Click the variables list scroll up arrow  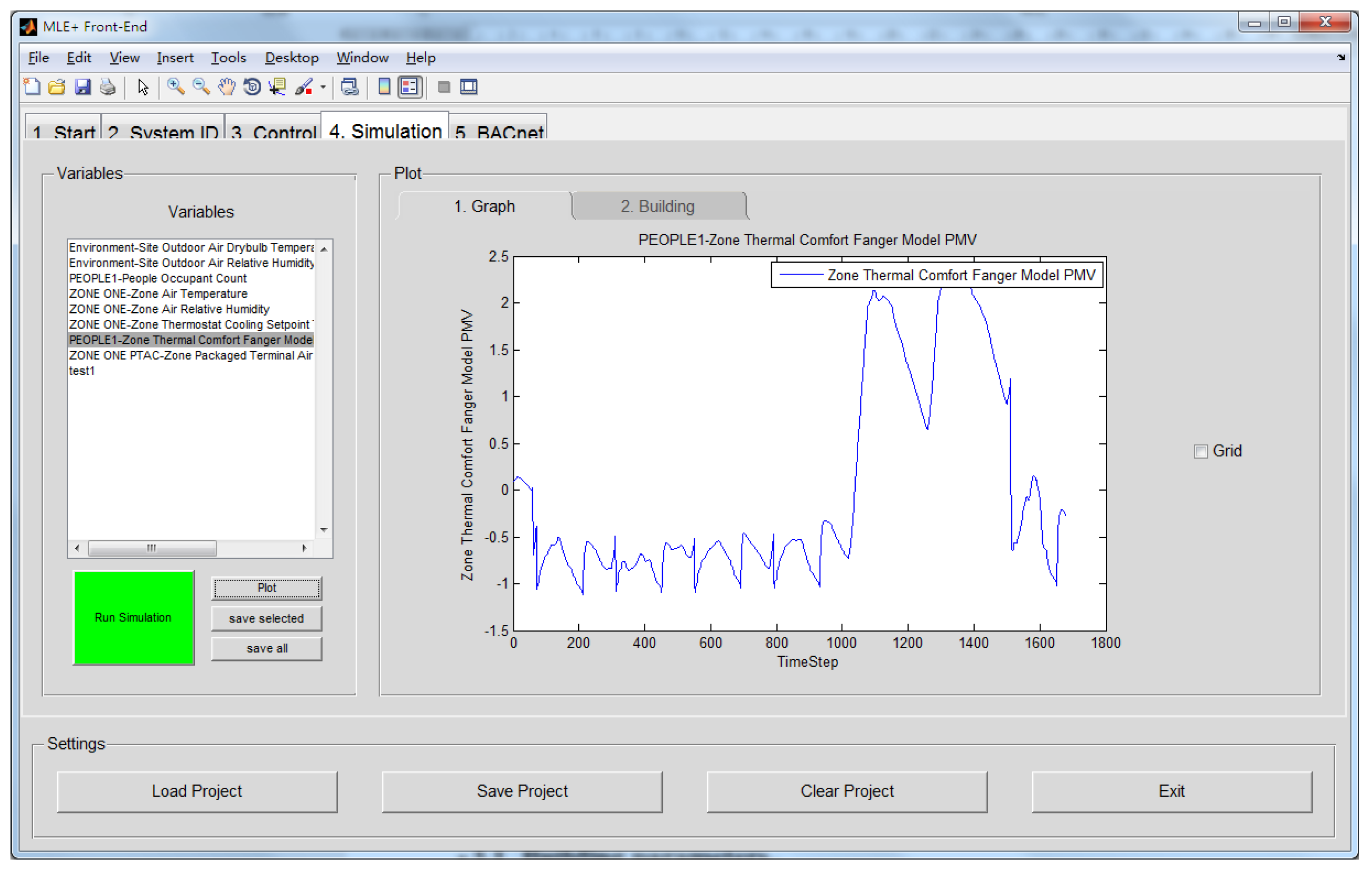click(324, 249)
